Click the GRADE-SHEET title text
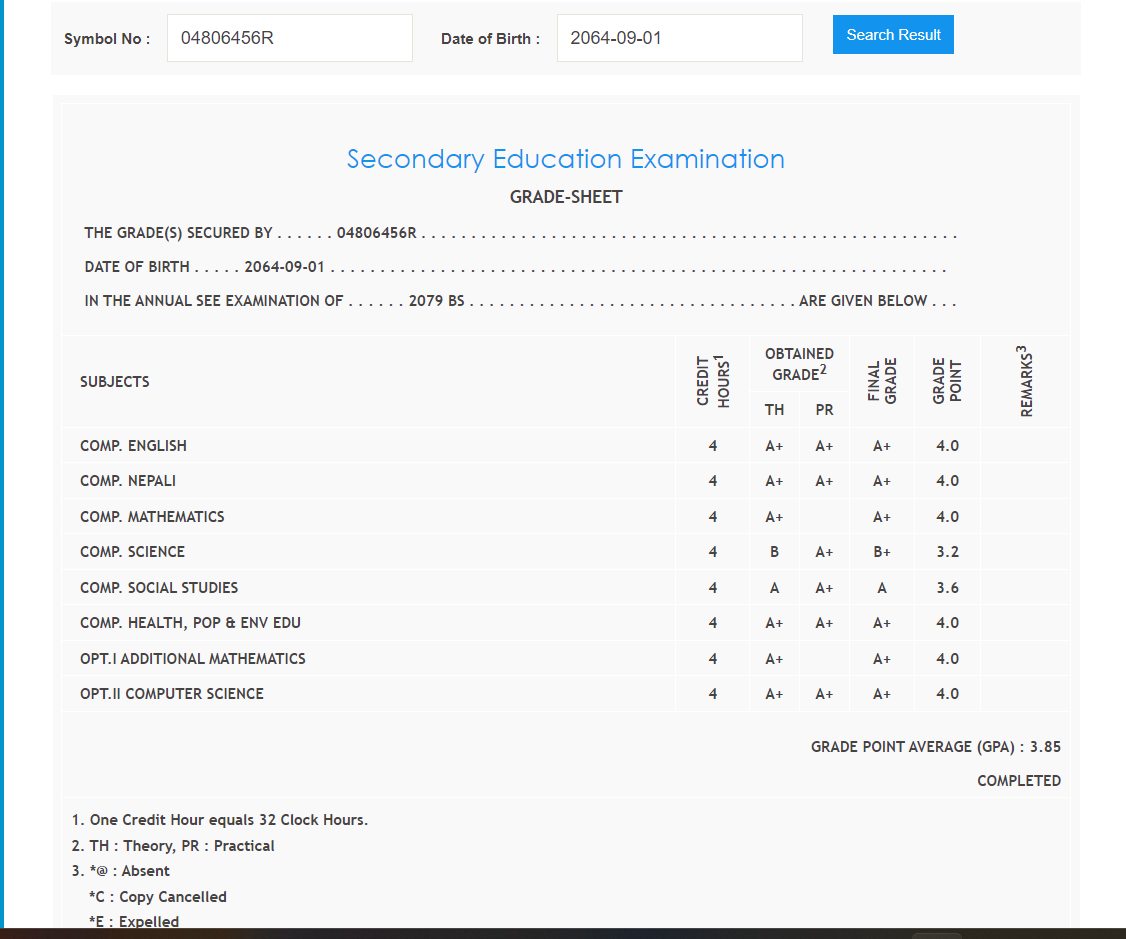The image size is (1126, 939). click(566, 197)
